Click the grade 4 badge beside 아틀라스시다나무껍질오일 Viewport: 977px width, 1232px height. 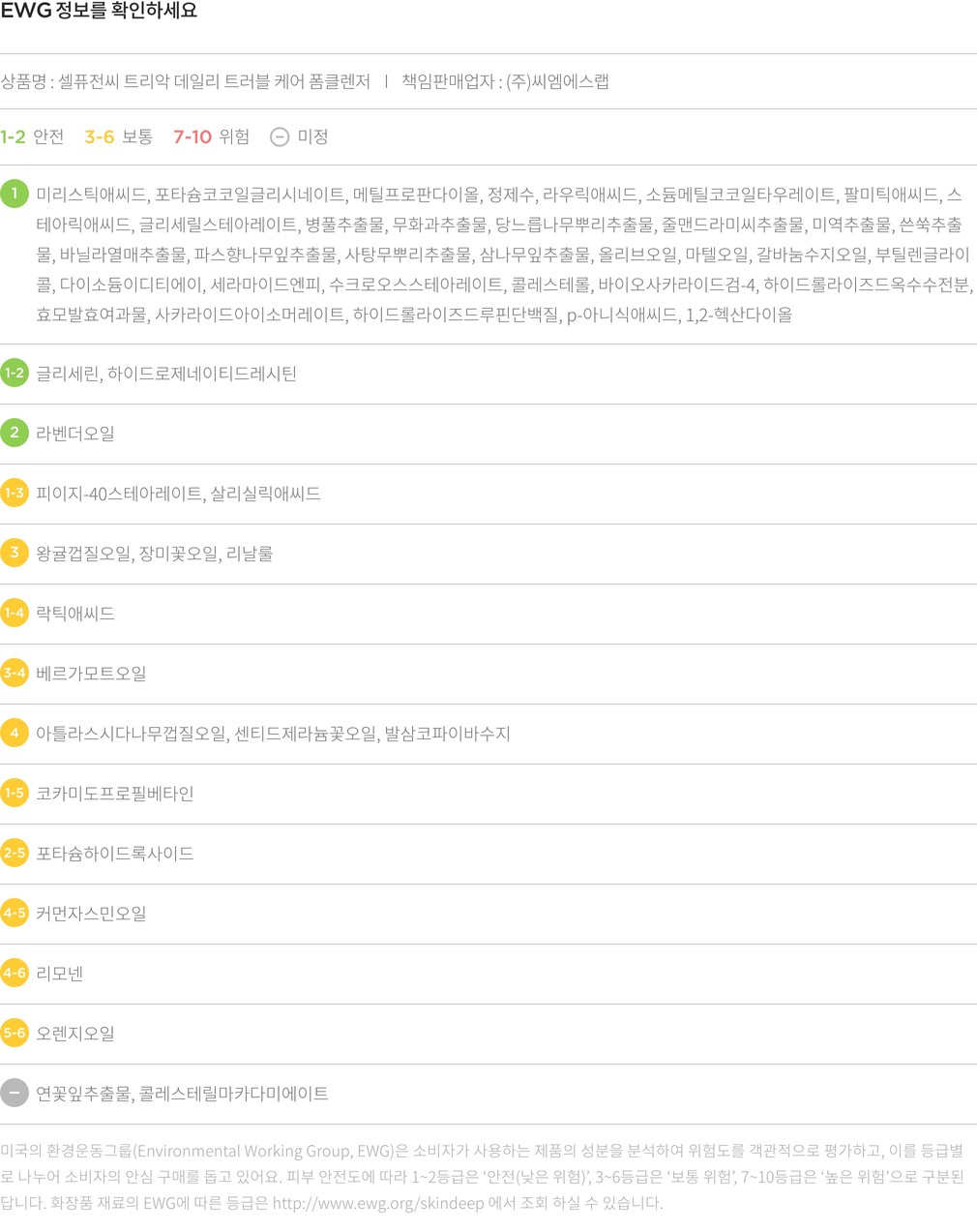click(x=15, y=733)
